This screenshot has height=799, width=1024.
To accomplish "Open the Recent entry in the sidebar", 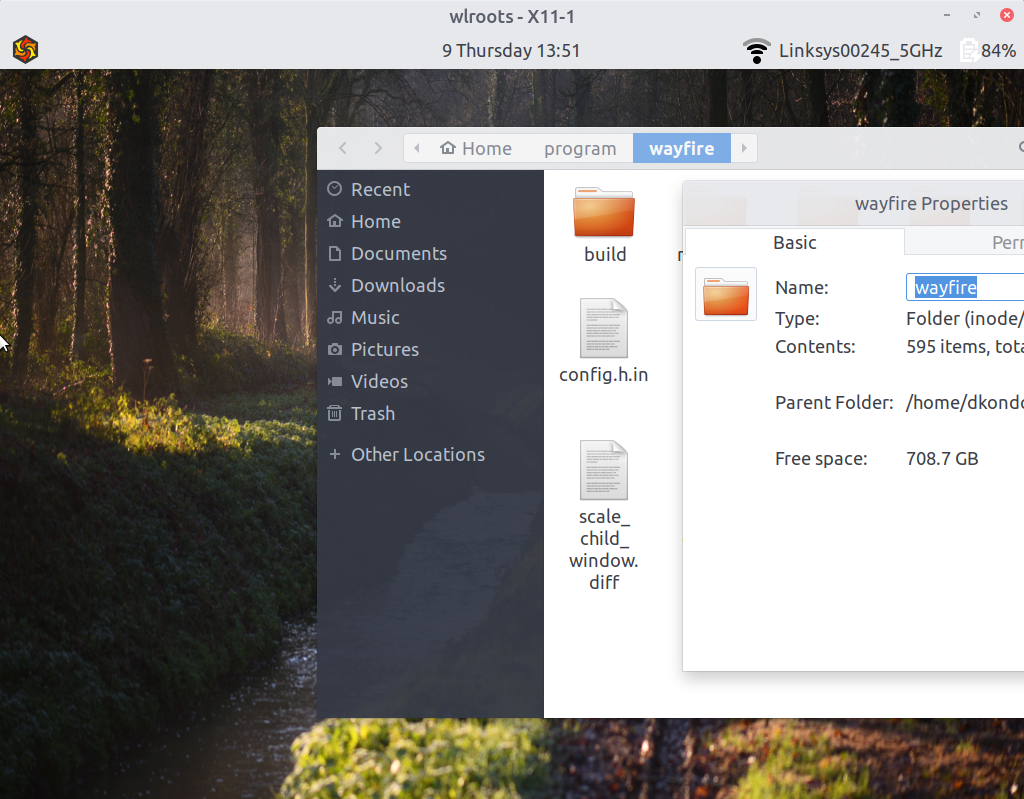I will coord(379,189).
